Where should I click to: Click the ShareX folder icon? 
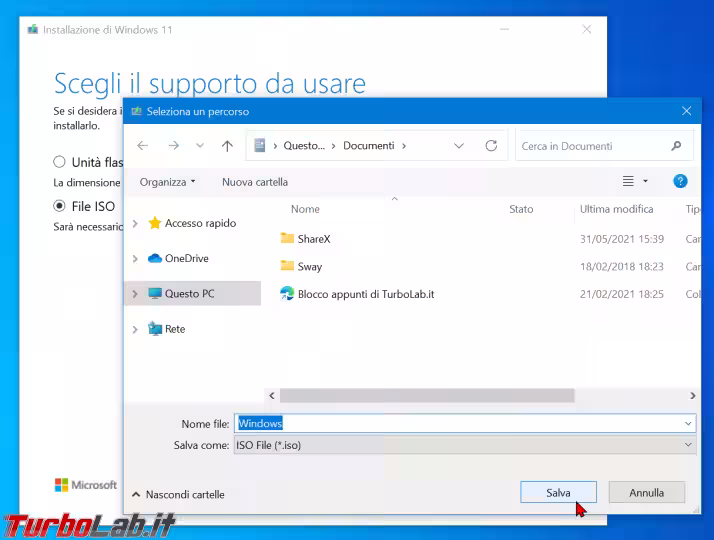point(287,238)
